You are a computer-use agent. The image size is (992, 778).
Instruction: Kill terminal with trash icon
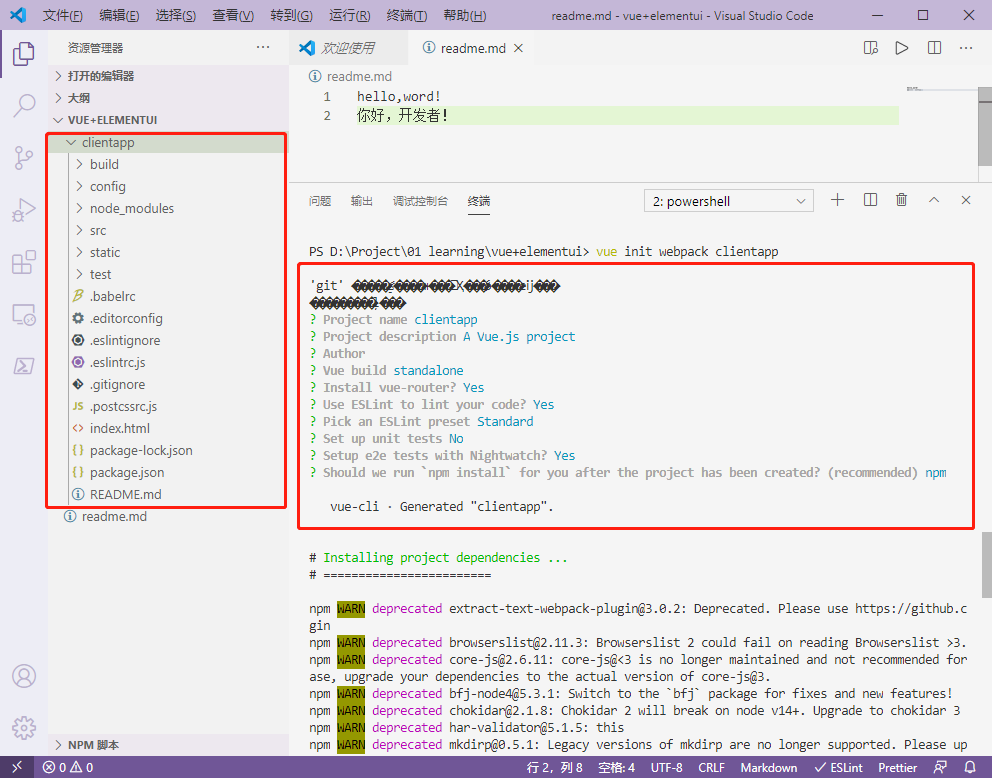pyautogui.click(x=902, y=201)
